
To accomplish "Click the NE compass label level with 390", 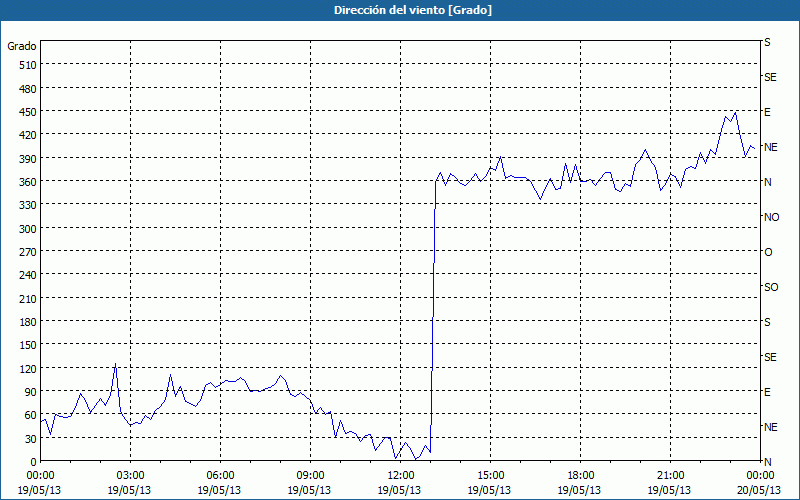I will pyautogui.click(x=771, y=147).
